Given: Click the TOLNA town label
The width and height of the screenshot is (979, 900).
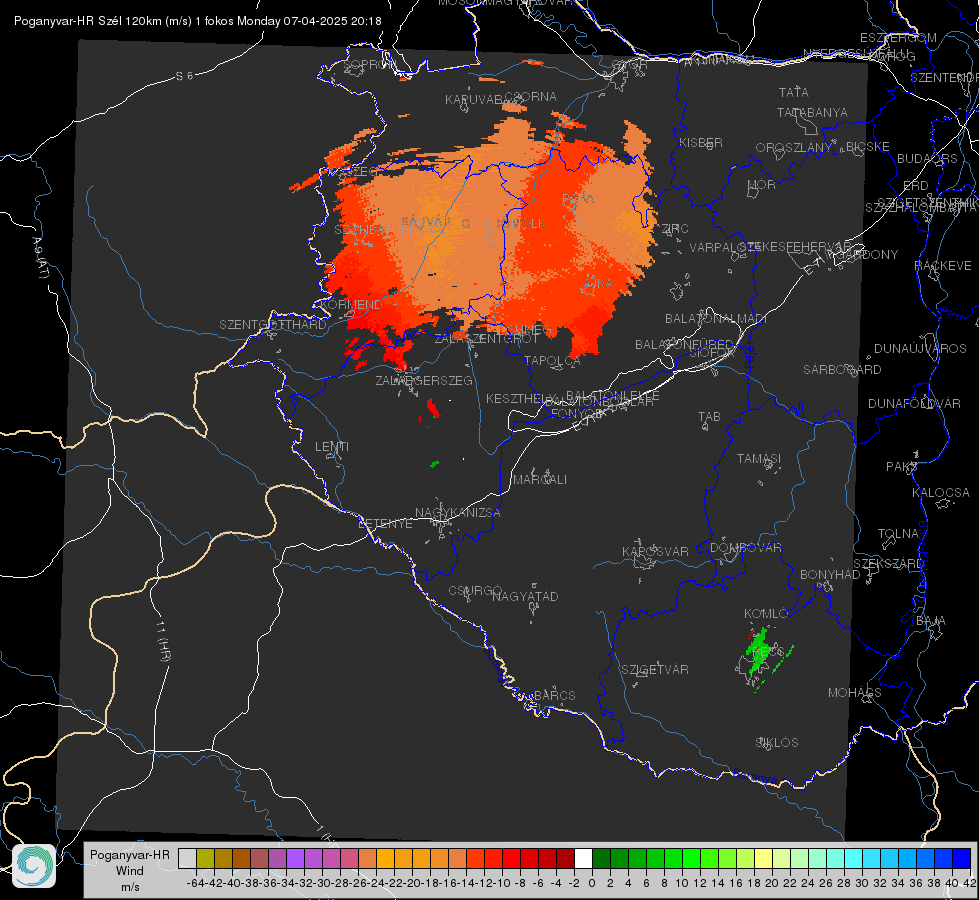Looking at the screenshot, I should point(898,534).
